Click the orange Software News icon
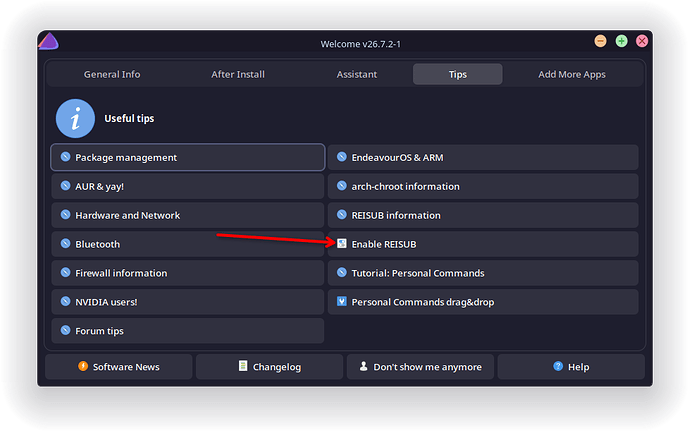Screen dimensions: 690x432 click(x=83, y=366)
